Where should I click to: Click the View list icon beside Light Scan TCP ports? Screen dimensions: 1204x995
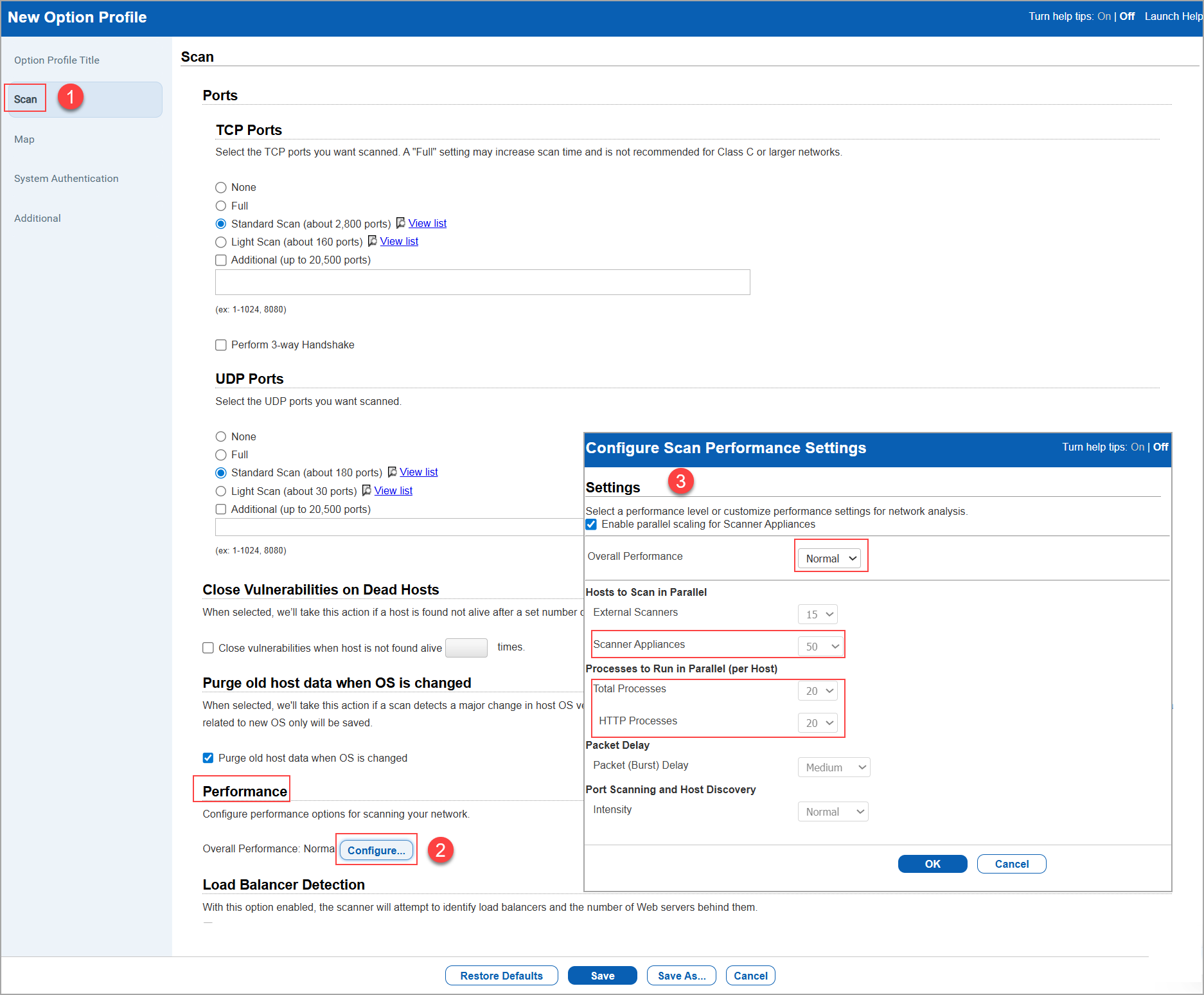[372, 241]
